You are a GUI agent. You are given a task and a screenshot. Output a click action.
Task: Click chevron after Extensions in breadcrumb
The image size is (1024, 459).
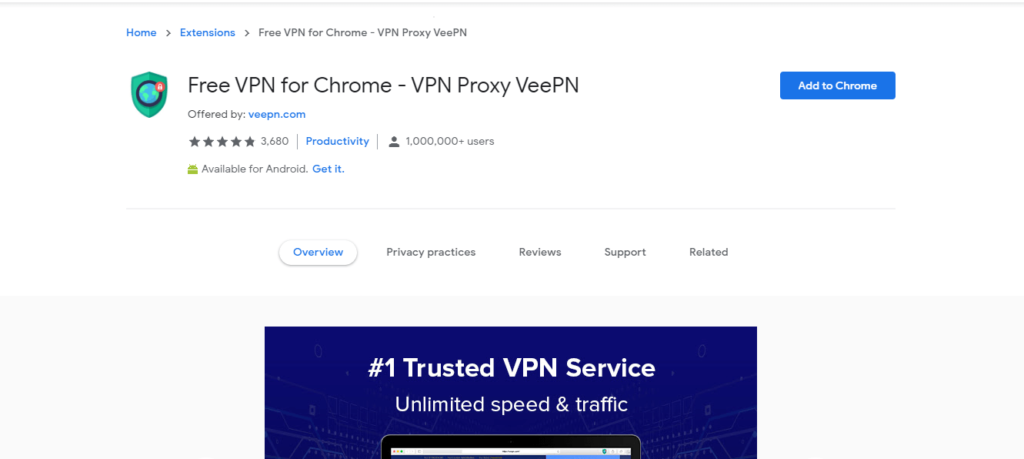click(247, 33)
